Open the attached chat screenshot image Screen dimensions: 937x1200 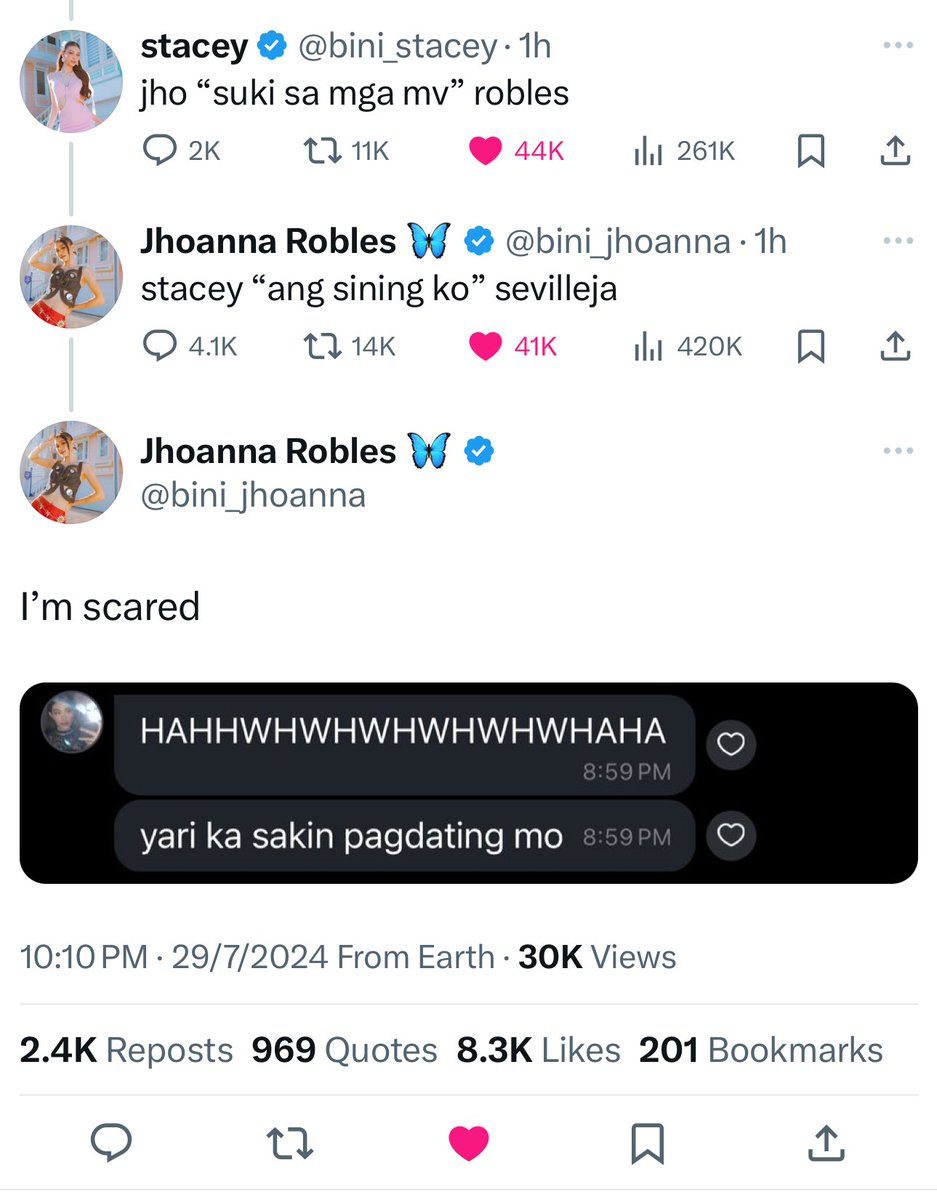tap(469, 783)
